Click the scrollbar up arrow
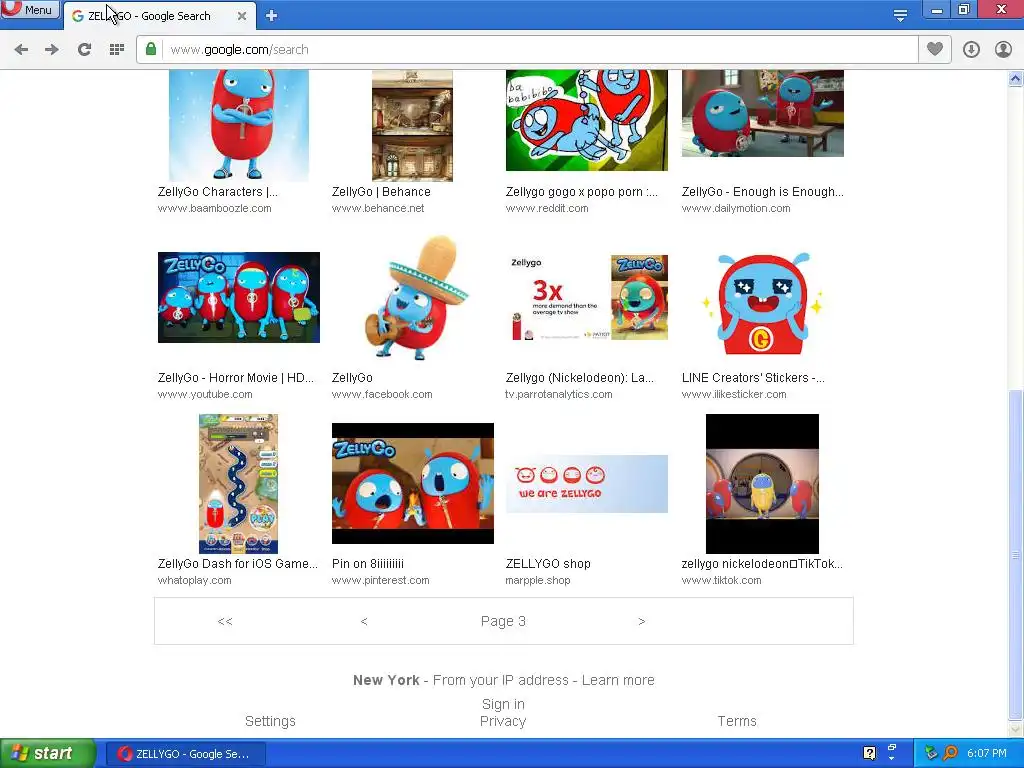The width and height of the screenshot is (1024, 768). tap(1016, 78)
